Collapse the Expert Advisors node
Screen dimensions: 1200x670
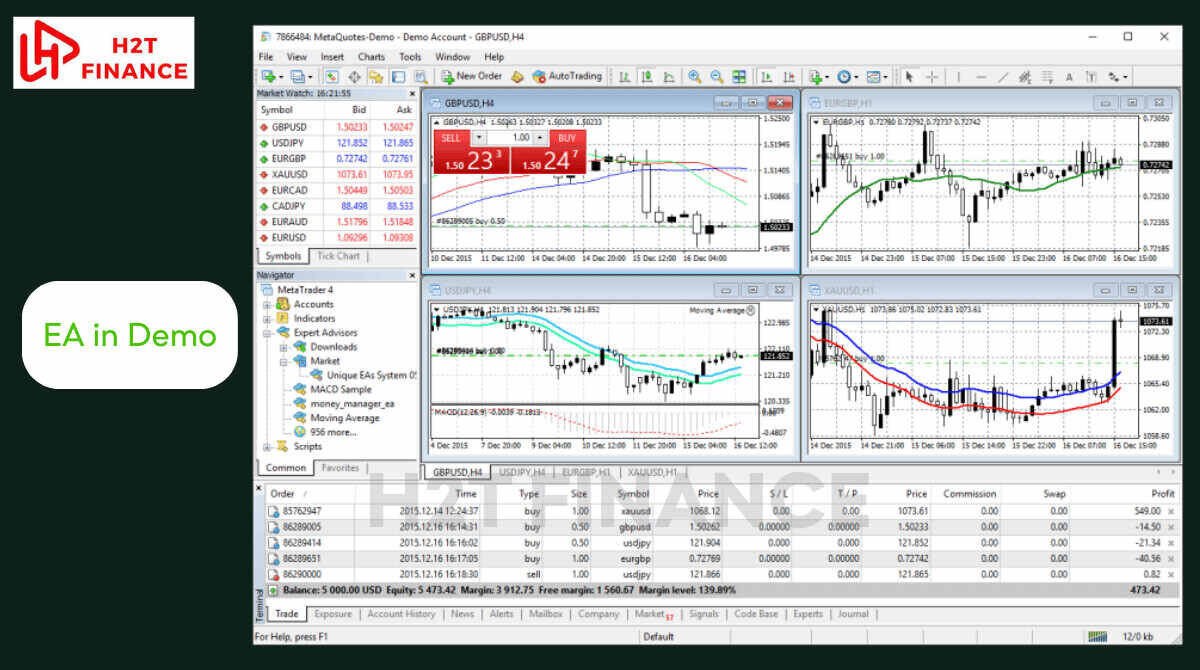268,332
